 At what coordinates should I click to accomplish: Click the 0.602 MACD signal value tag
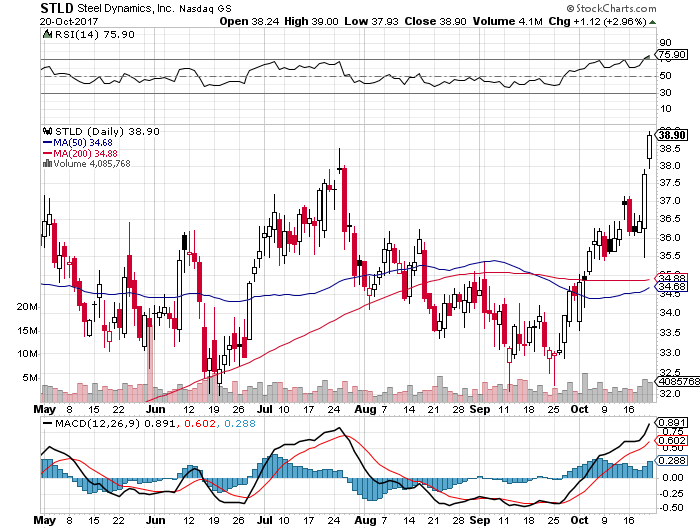[672, 440]
